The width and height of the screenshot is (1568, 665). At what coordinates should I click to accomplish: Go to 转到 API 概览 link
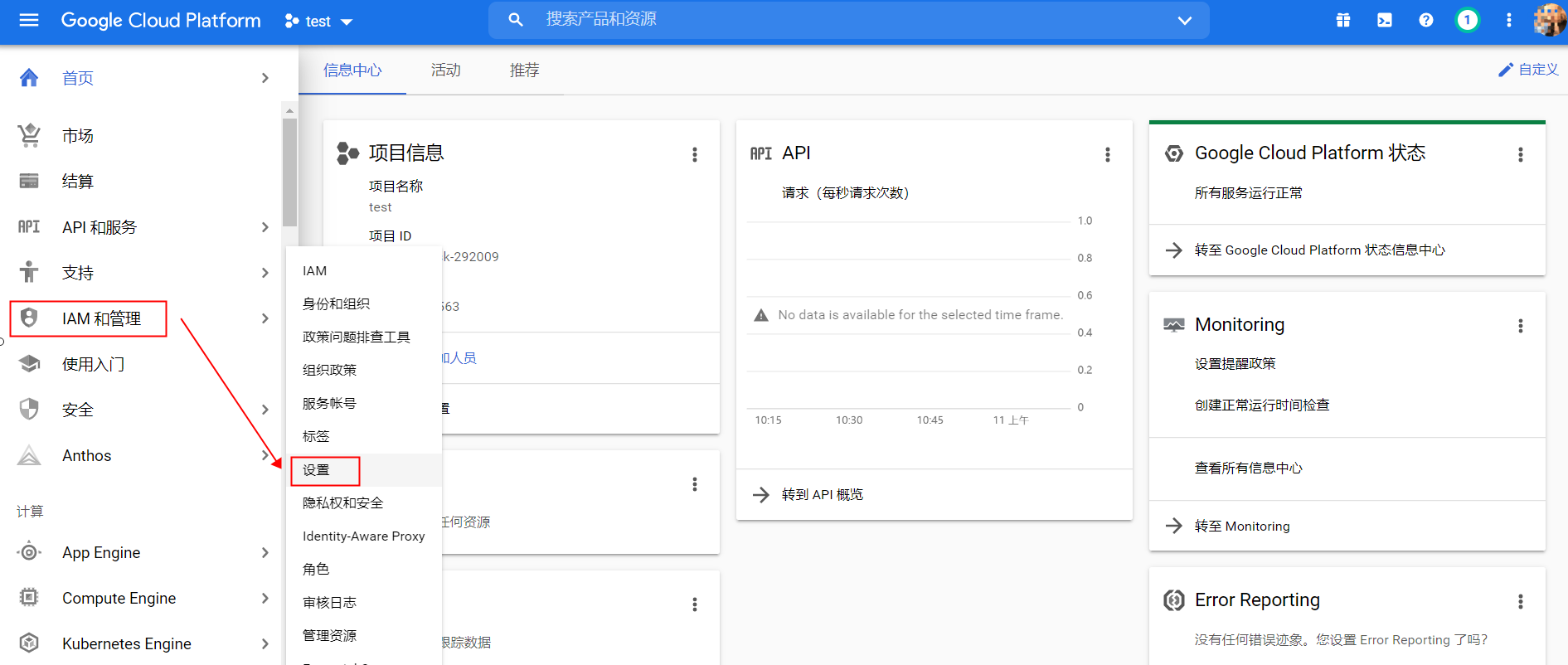click(822, 494)
